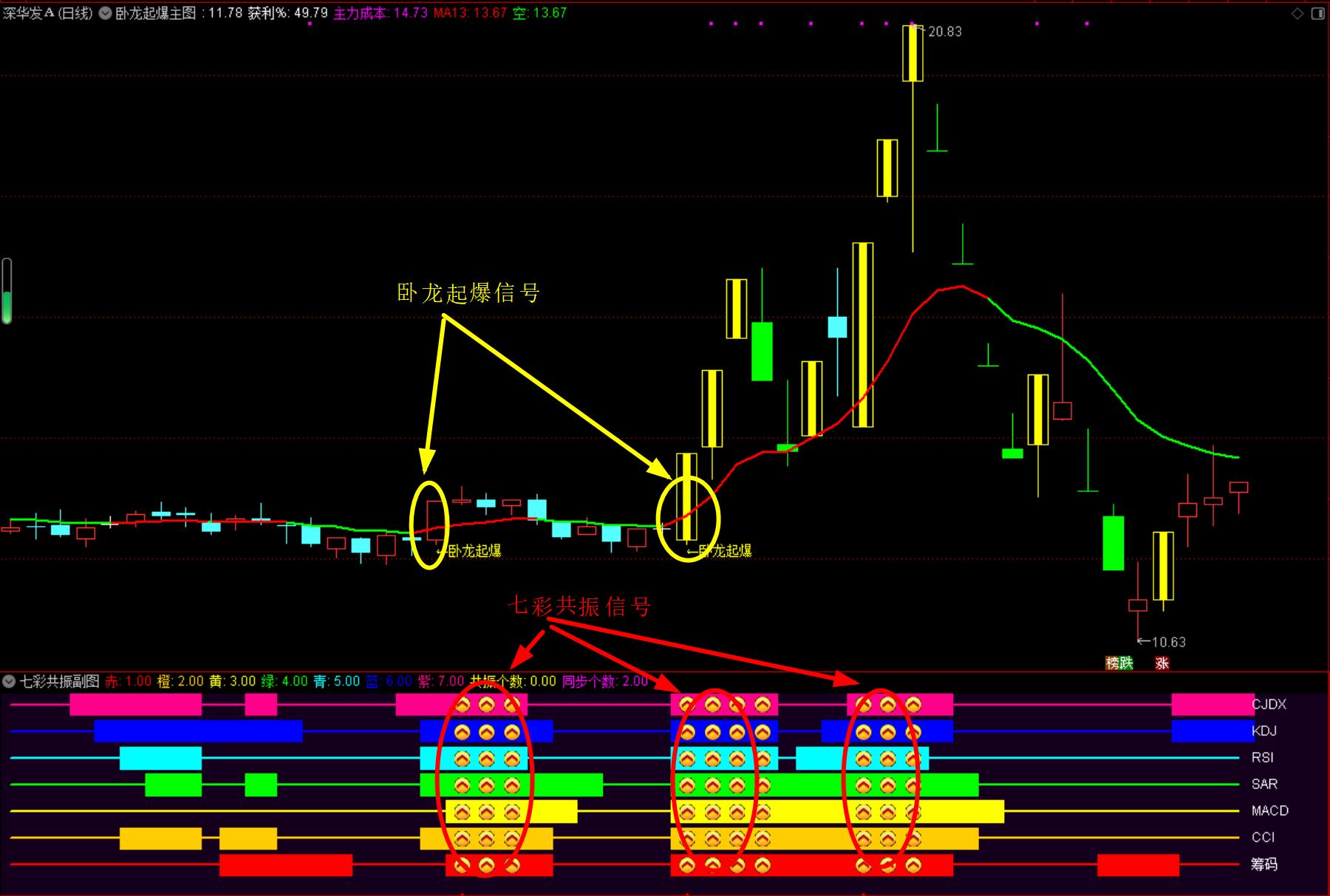
Task: Click the 主力成本: 14.73 value
Action: [x=381, y=13]
